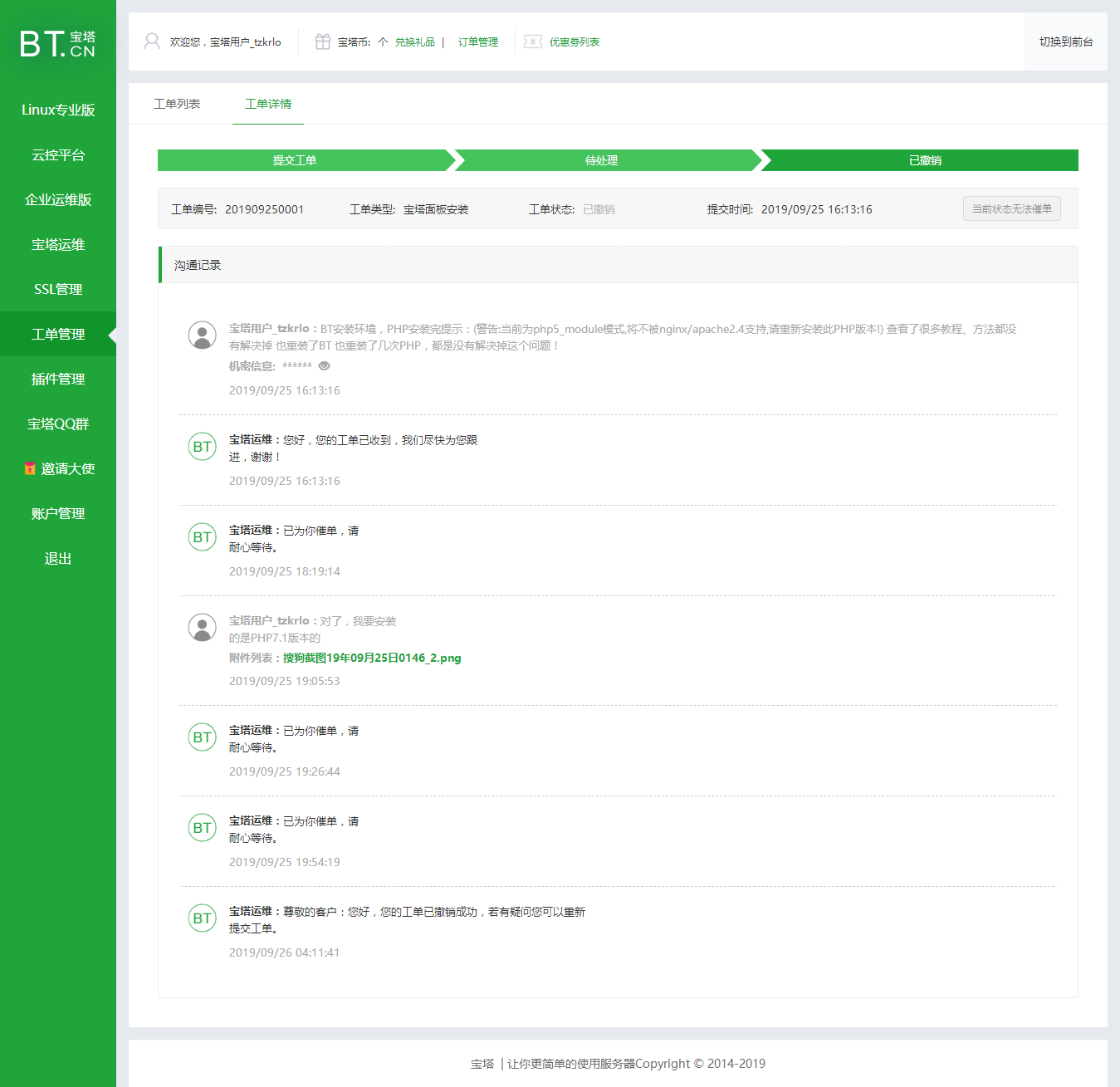Open Linux专业版 in sidebar
The height and width of the screenshot is (1087, 1120).
point(58,110)
